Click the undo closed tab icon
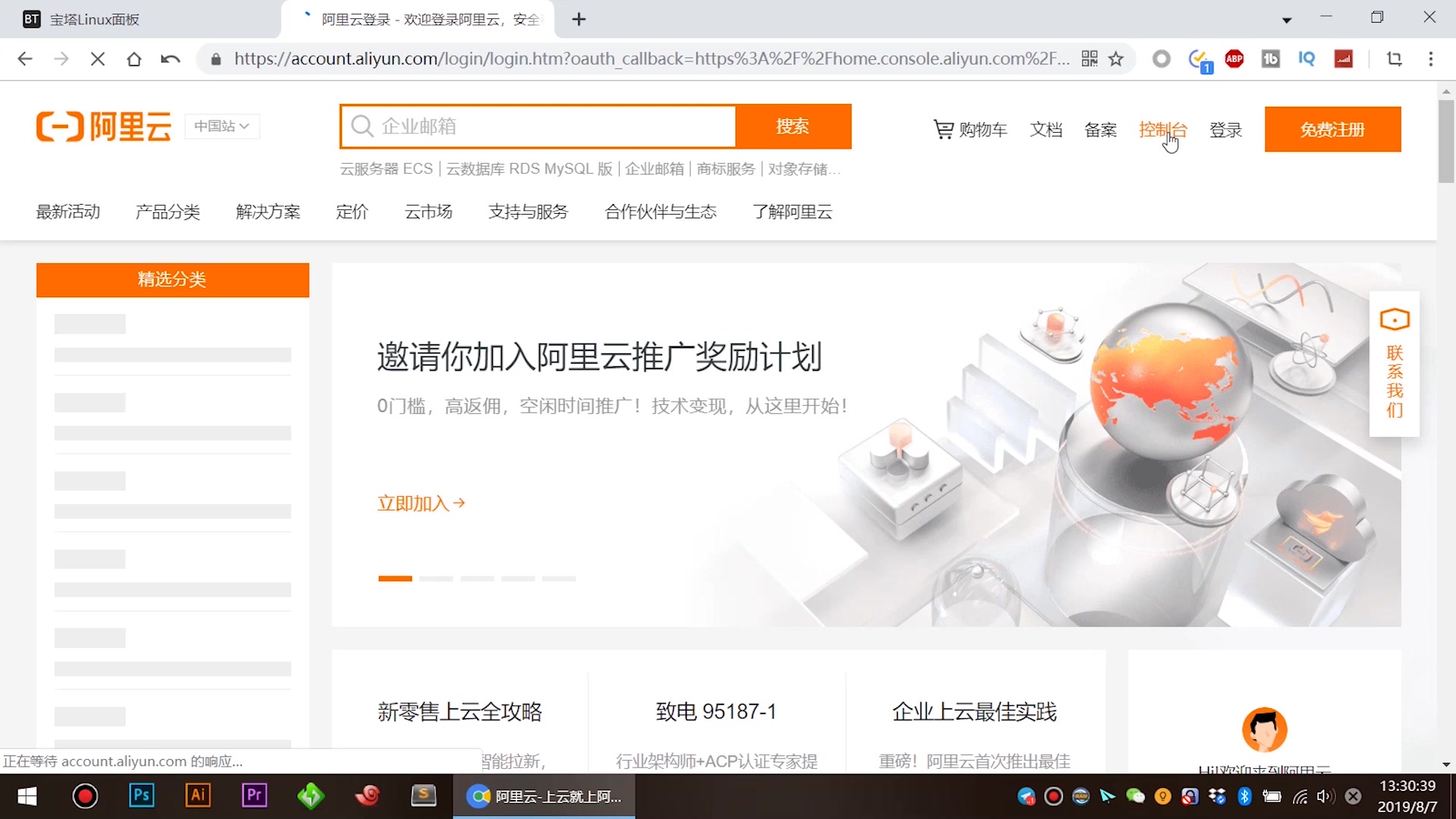1456x819 pixels. pyautogui.click(x=171, y=59)
